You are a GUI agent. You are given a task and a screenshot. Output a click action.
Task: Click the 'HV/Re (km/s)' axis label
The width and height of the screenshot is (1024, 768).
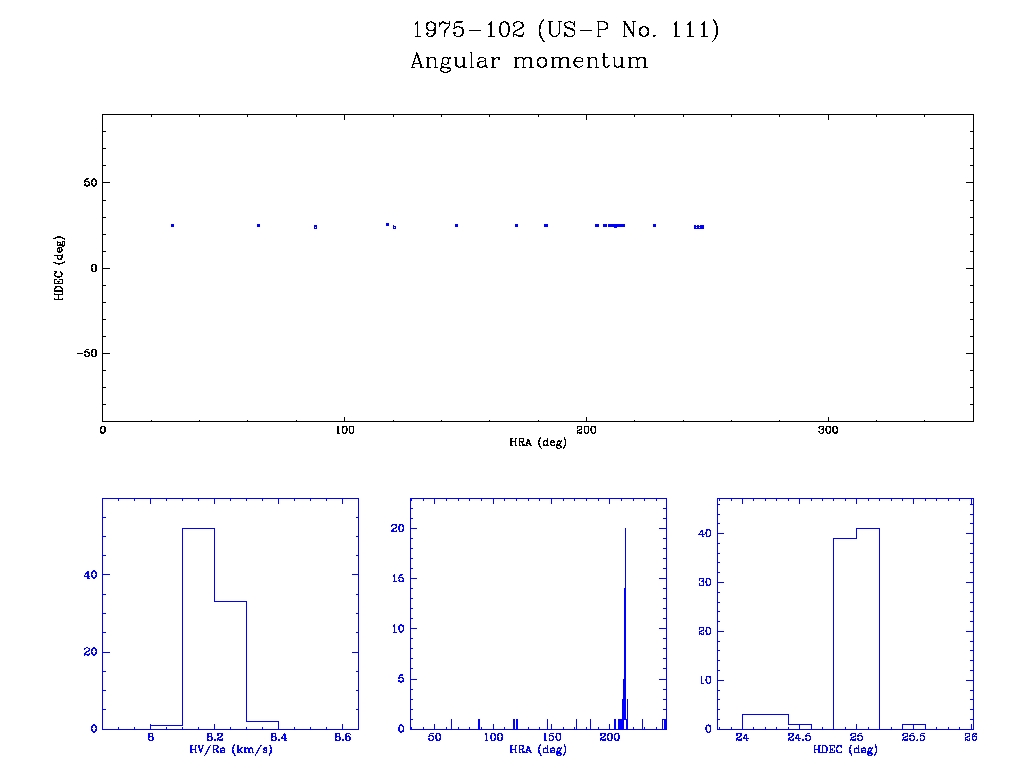pos(230,749)
